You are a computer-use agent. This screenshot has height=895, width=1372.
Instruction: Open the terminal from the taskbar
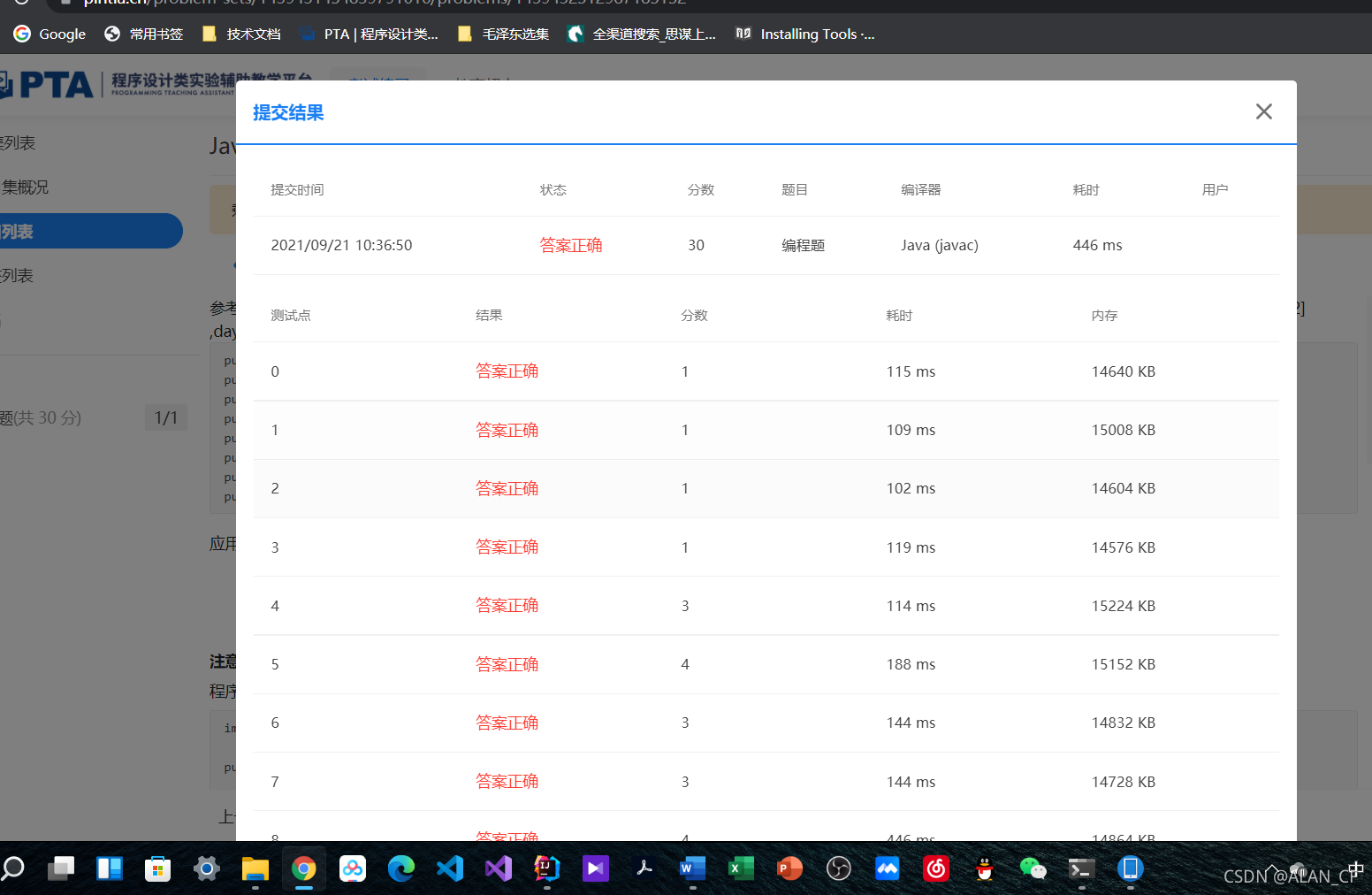1081,868
